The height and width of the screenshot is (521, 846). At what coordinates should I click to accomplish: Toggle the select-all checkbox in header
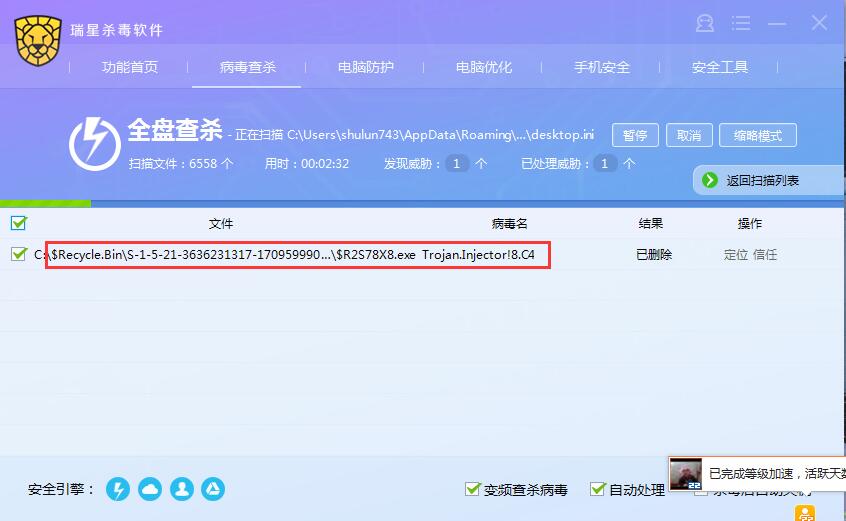pos(18,223)
